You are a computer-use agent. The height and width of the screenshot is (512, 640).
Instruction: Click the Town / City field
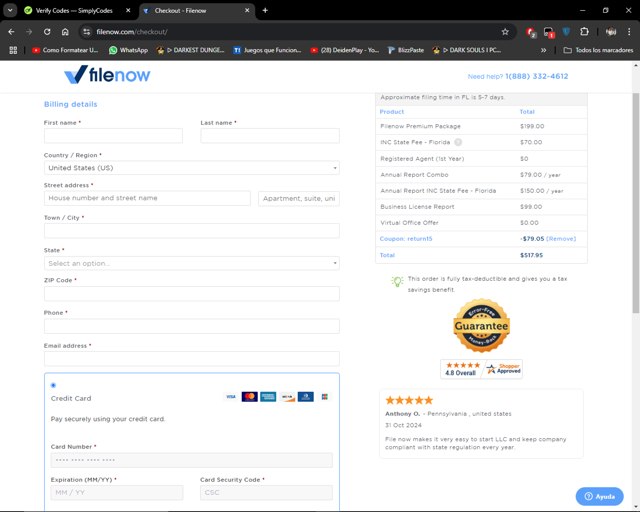tap(191, 231)
